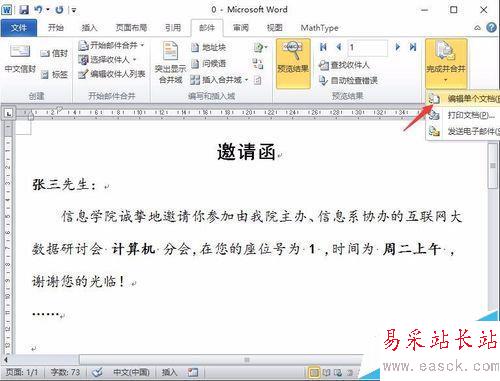500x381 pixels.
Task: Click the merged field text 周二上午
Action: coord(412,249)
